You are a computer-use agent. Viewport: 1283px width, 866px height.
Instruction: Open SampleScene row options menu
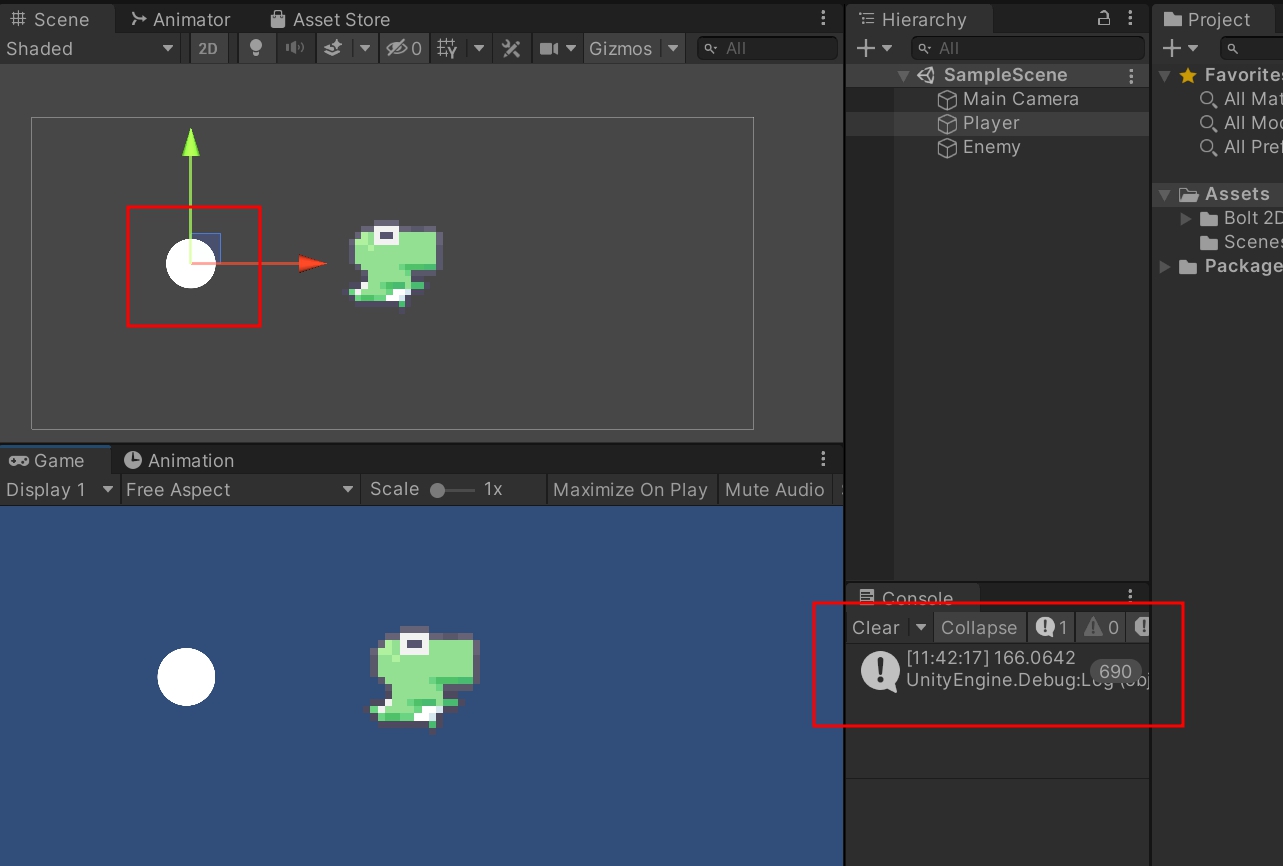[1131, 76]
